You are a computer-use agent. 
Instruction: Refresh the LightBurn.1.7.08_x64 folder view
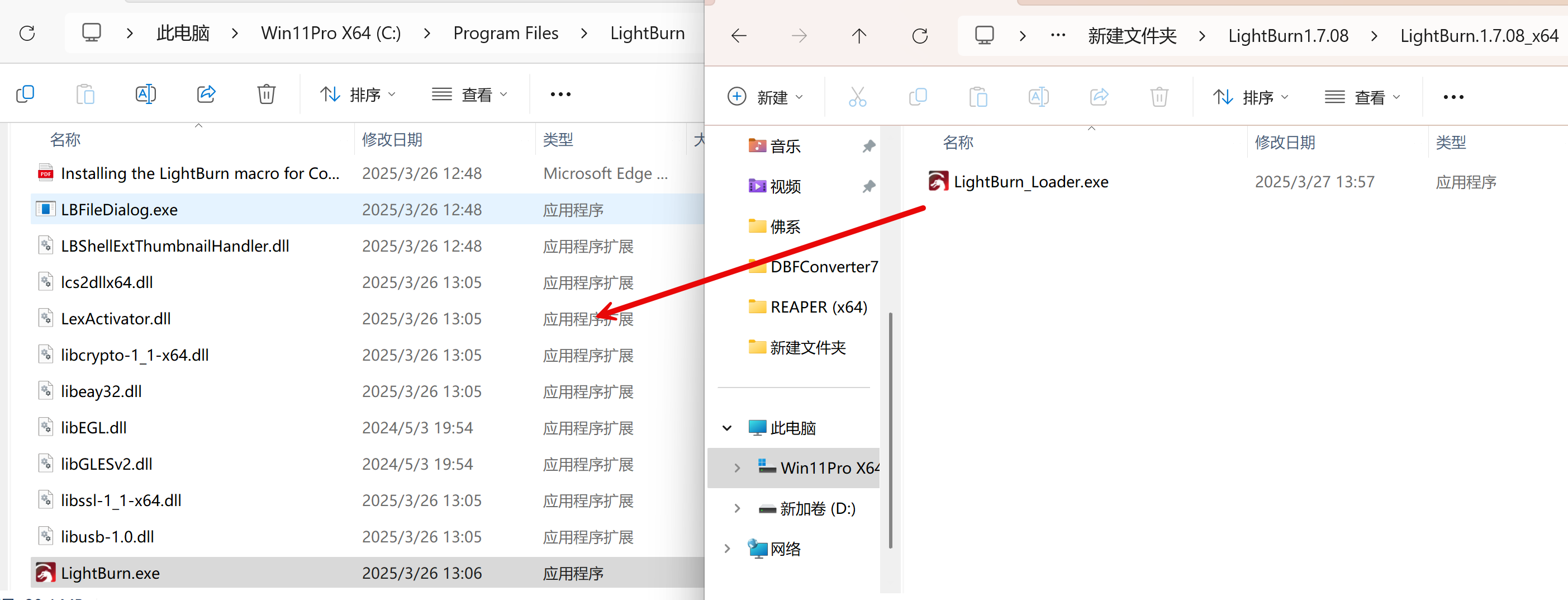point(920,36)
